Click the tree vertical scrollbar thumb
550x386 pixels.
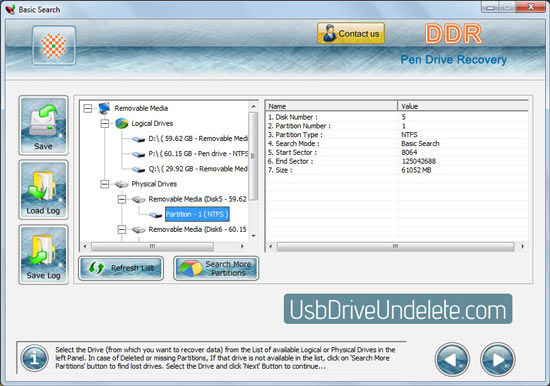pyautogui.click(x=253, y=156)
